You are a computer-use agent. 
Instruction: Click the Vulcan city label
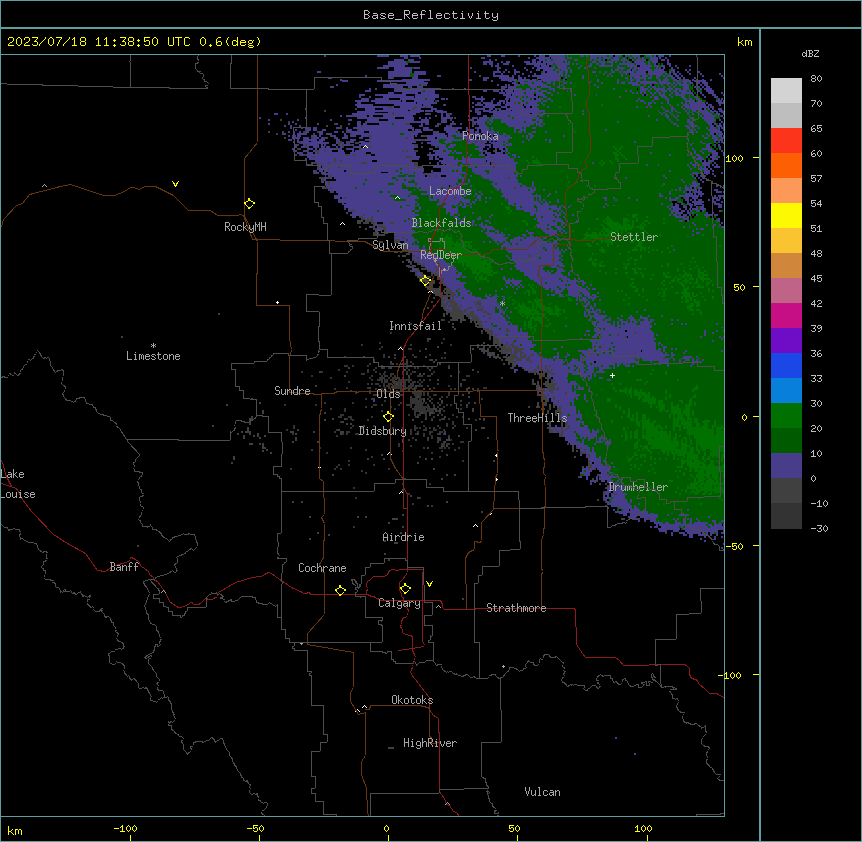pos(542,792)
